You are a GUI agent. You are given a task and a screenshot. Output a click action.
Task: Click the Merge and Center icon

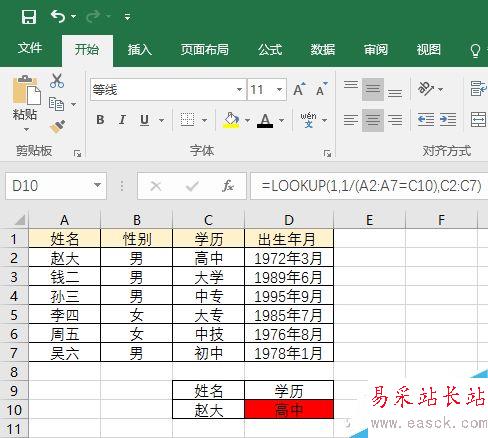point(479,119)
